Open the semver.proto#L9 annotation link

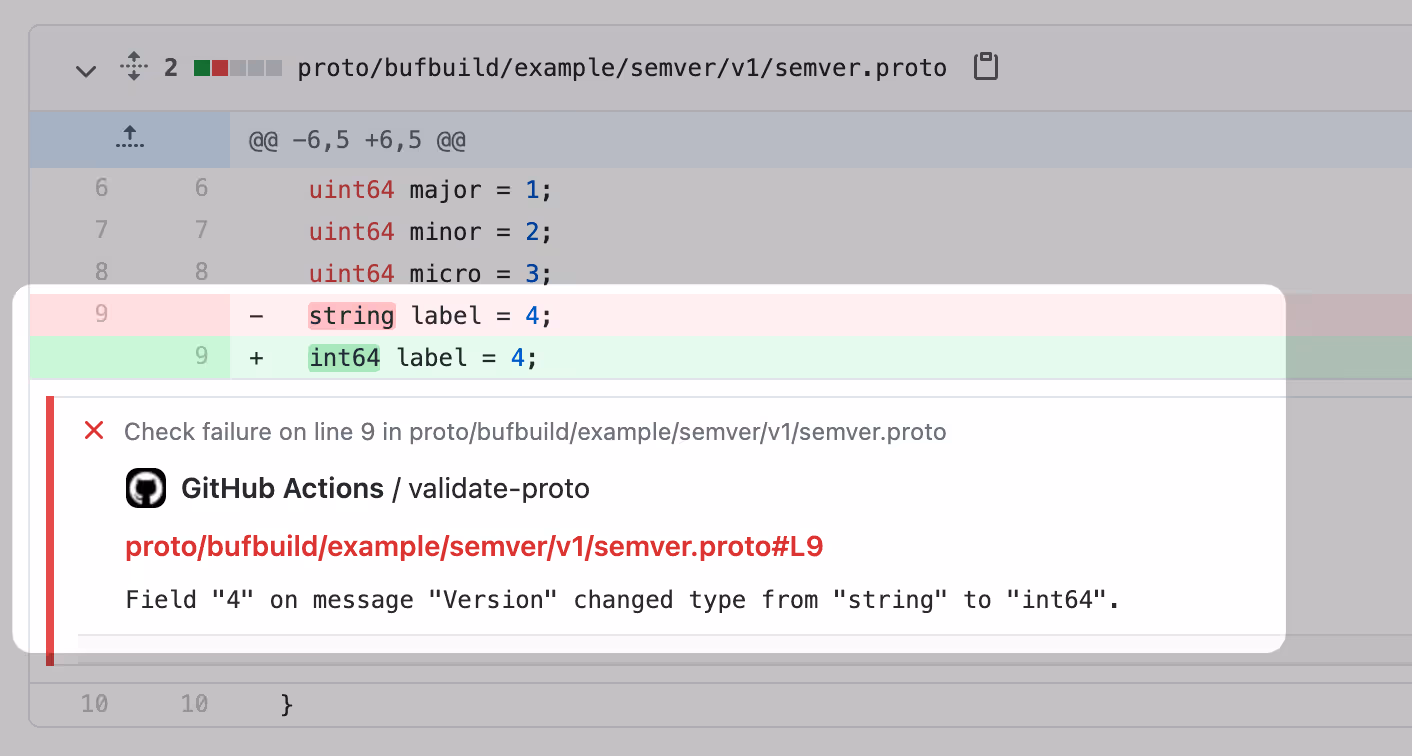tap(474, 547)
